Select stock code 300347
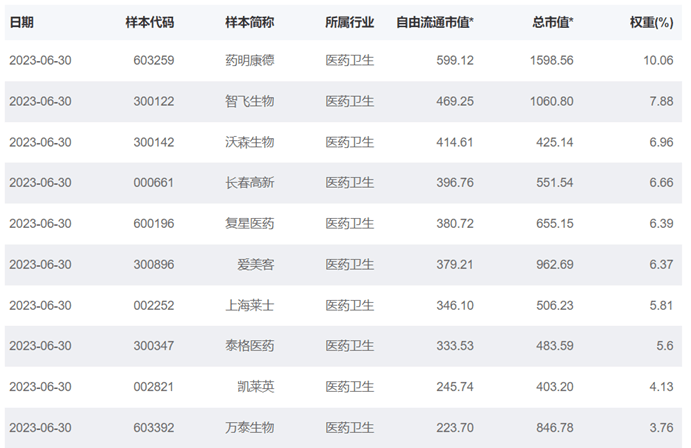The height and width of the screenshot is (448, 691). pos(154,346)
